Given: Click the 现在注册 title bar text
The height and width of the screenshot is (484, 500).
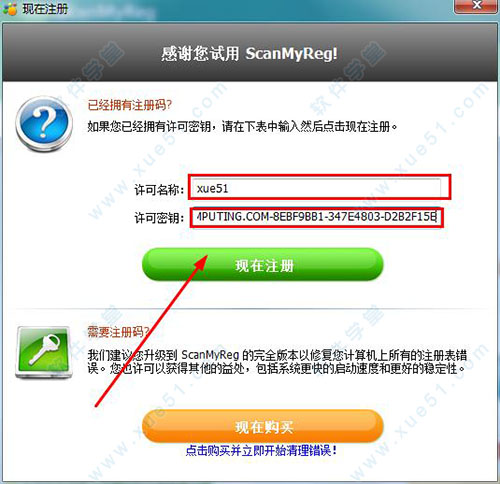Looking at the screenshot, I should tap(45, 8).
